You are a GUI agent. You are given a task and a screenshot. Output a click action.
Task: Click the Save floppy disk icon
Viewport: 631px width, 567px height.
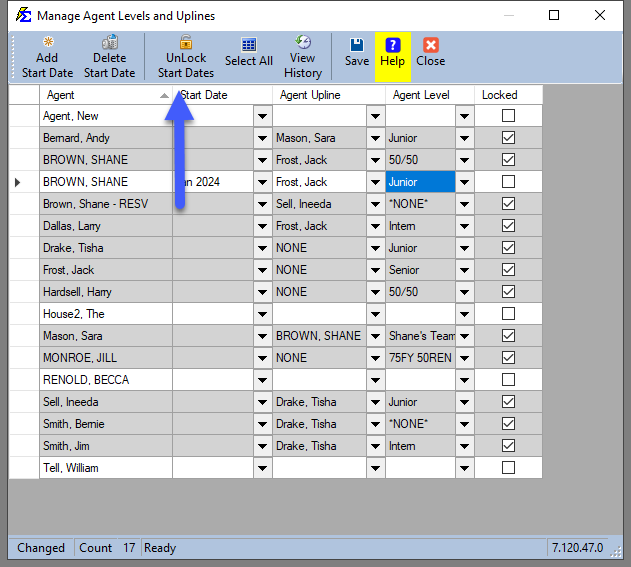357,45
